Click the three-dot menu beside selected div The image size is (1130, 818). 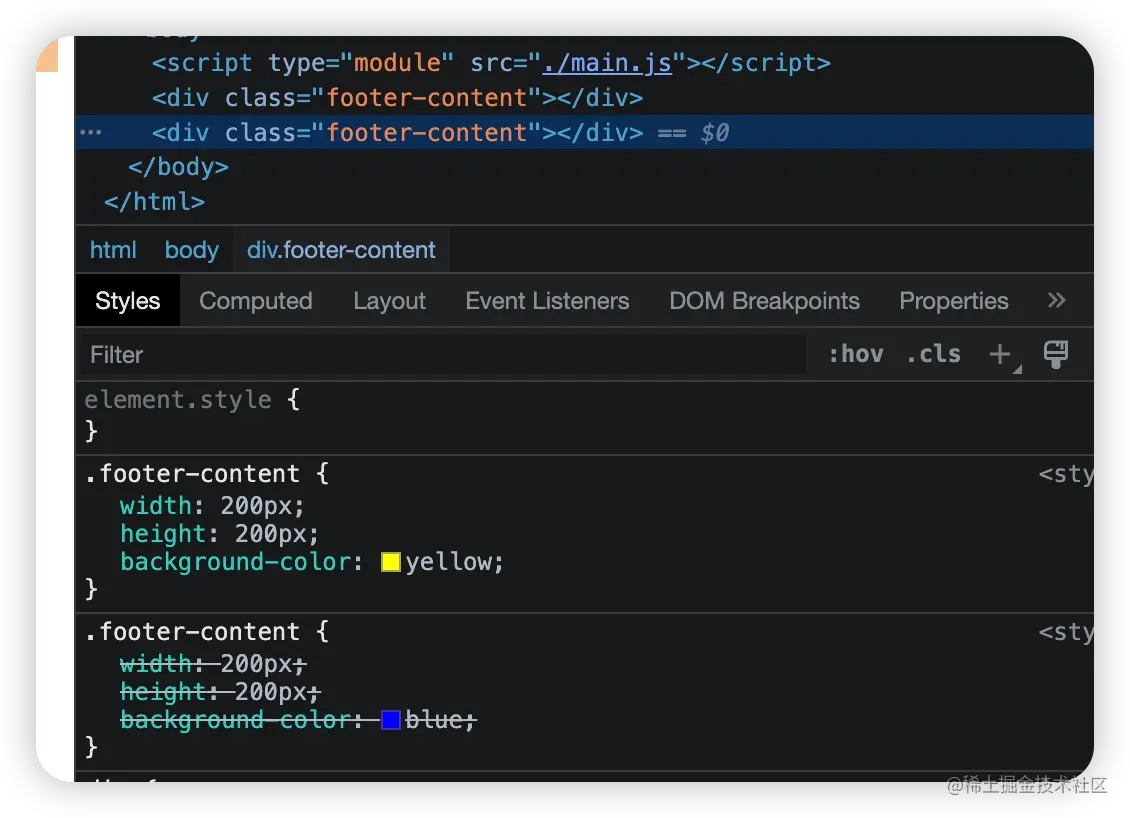coord(91,133)
